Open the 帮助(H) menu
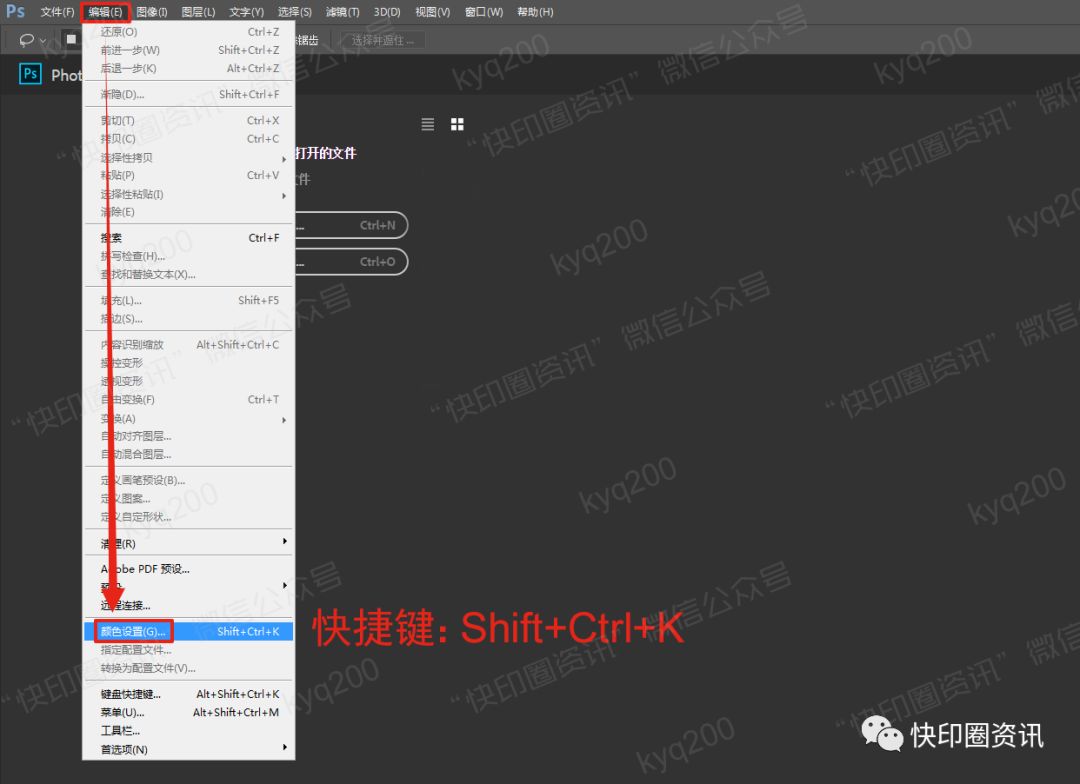1080x784 pixels. point(535,12)
